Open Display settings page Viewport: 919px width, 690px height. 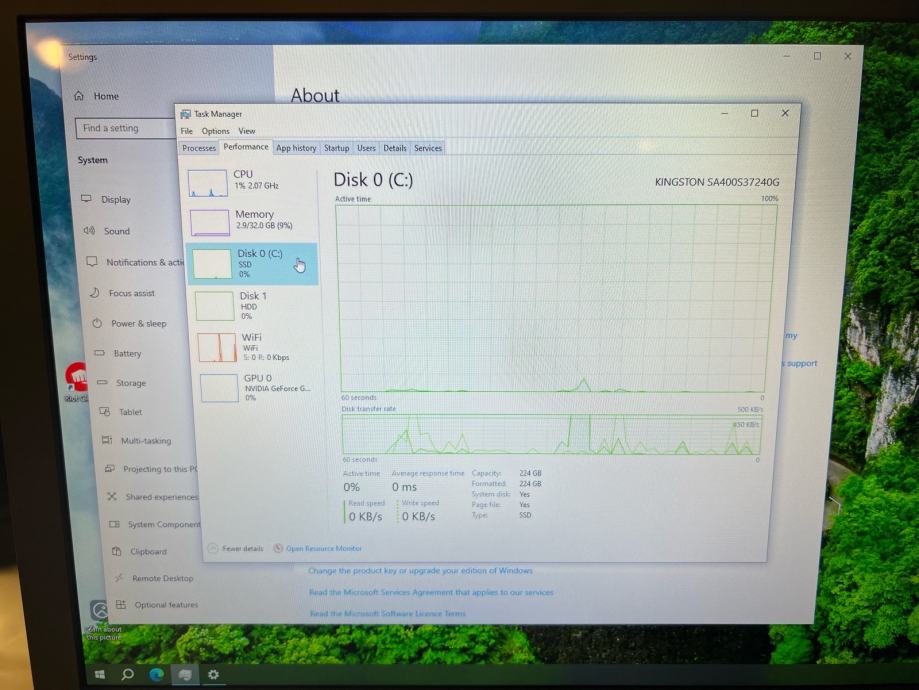point(116,200)
